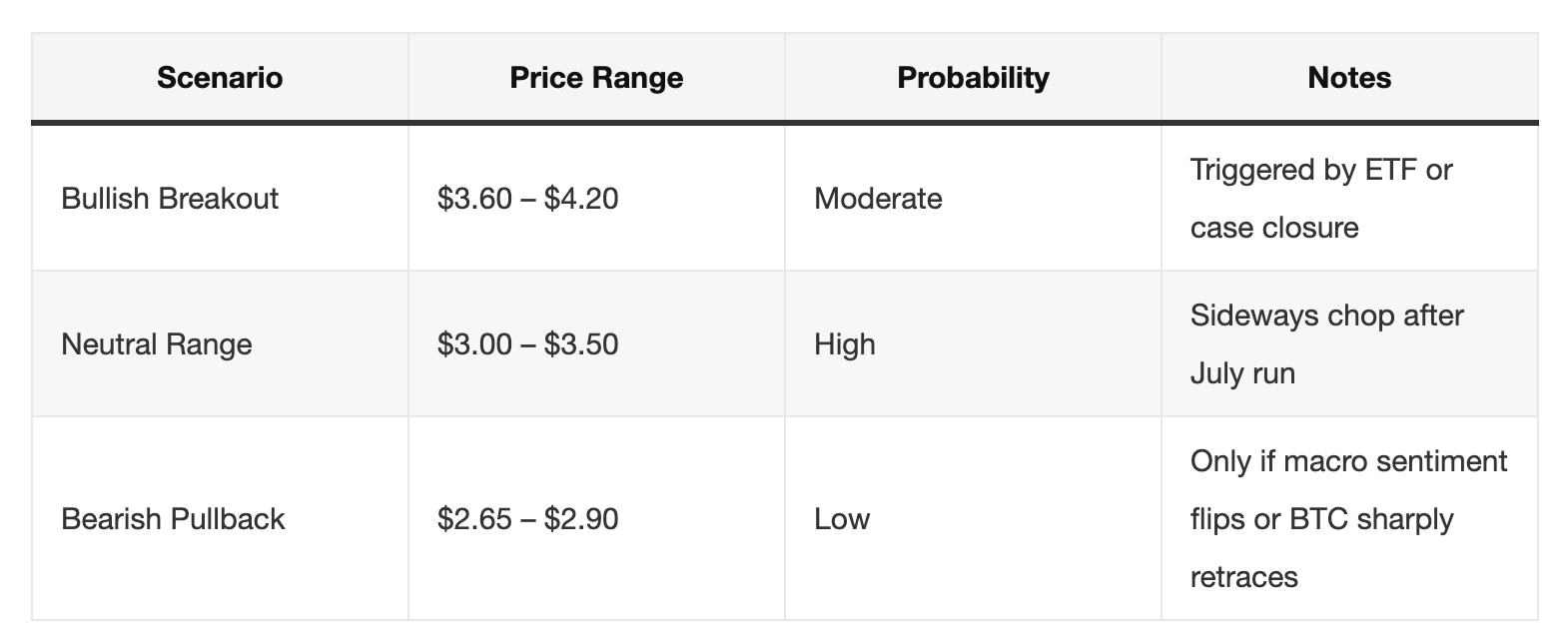Click the Price Range column header
This screenshot has width=1568, height=643.
(596, 78)
